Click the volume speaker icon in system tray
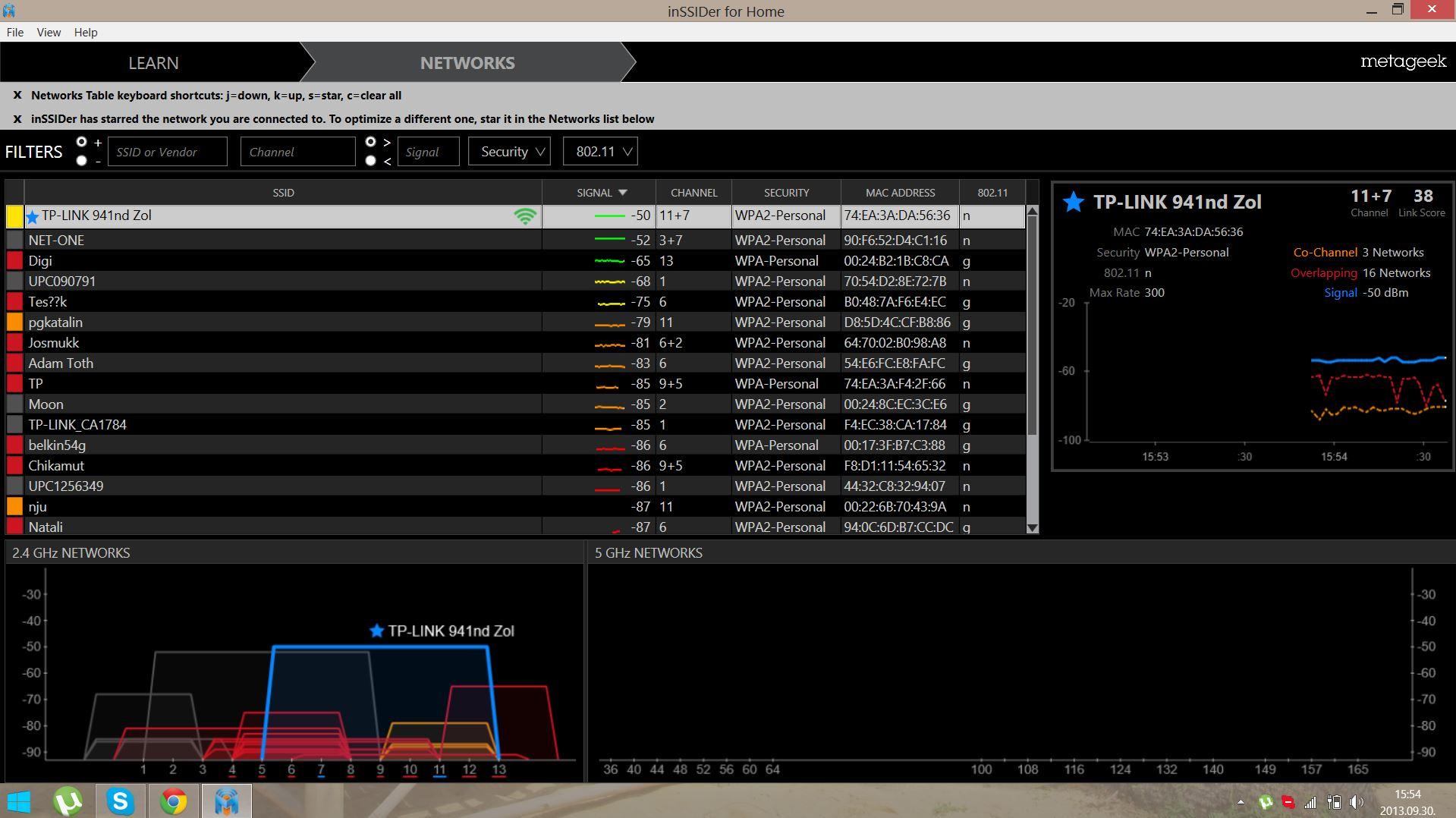The height and width of the screenshot is (818, 1456). (x=1357, y=802)
